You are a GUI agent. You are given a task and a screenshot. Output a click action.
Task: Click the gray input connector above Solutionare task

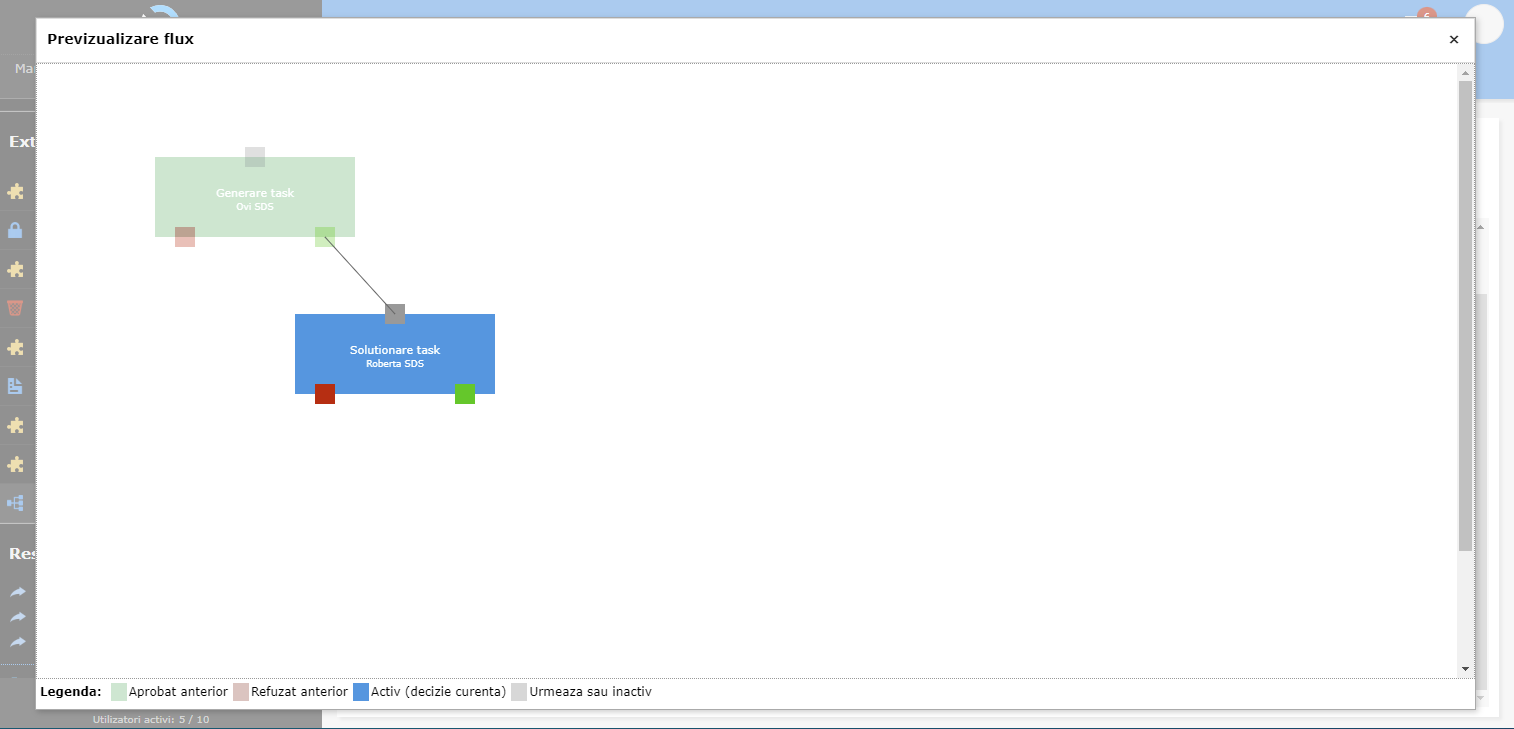pyautogui.click(x=395, y=314)
